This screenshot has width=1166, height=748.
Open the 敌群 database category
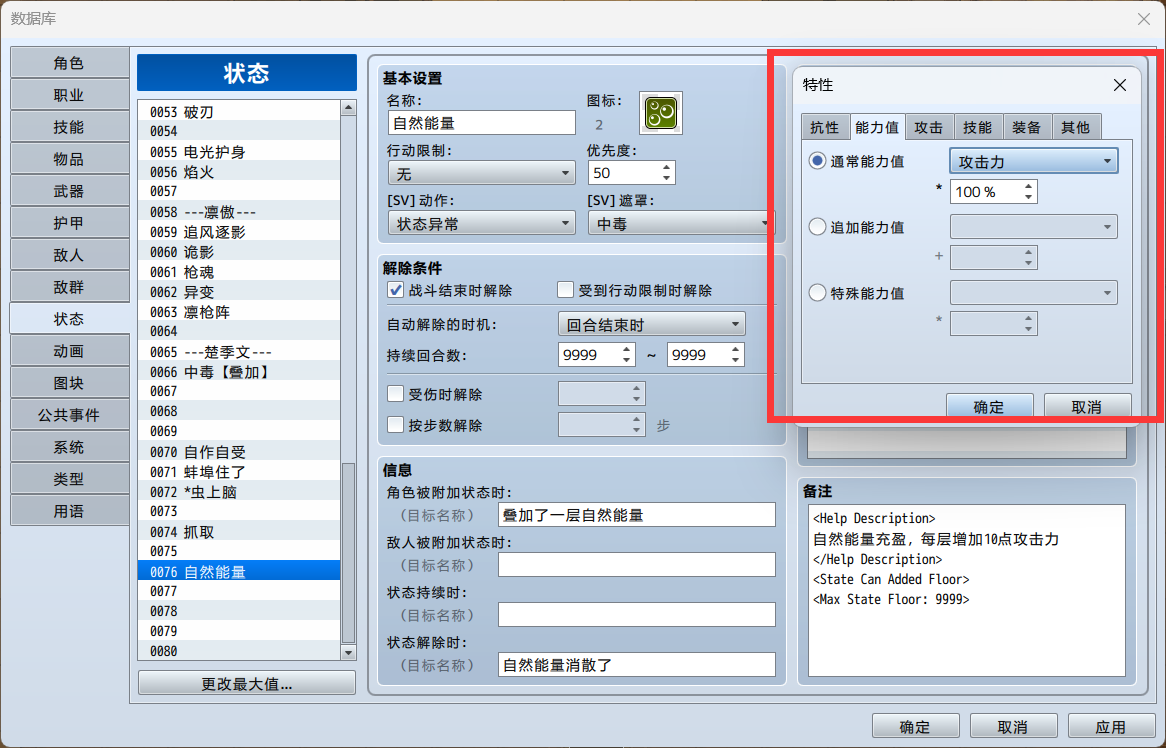(x=69, y=287)
